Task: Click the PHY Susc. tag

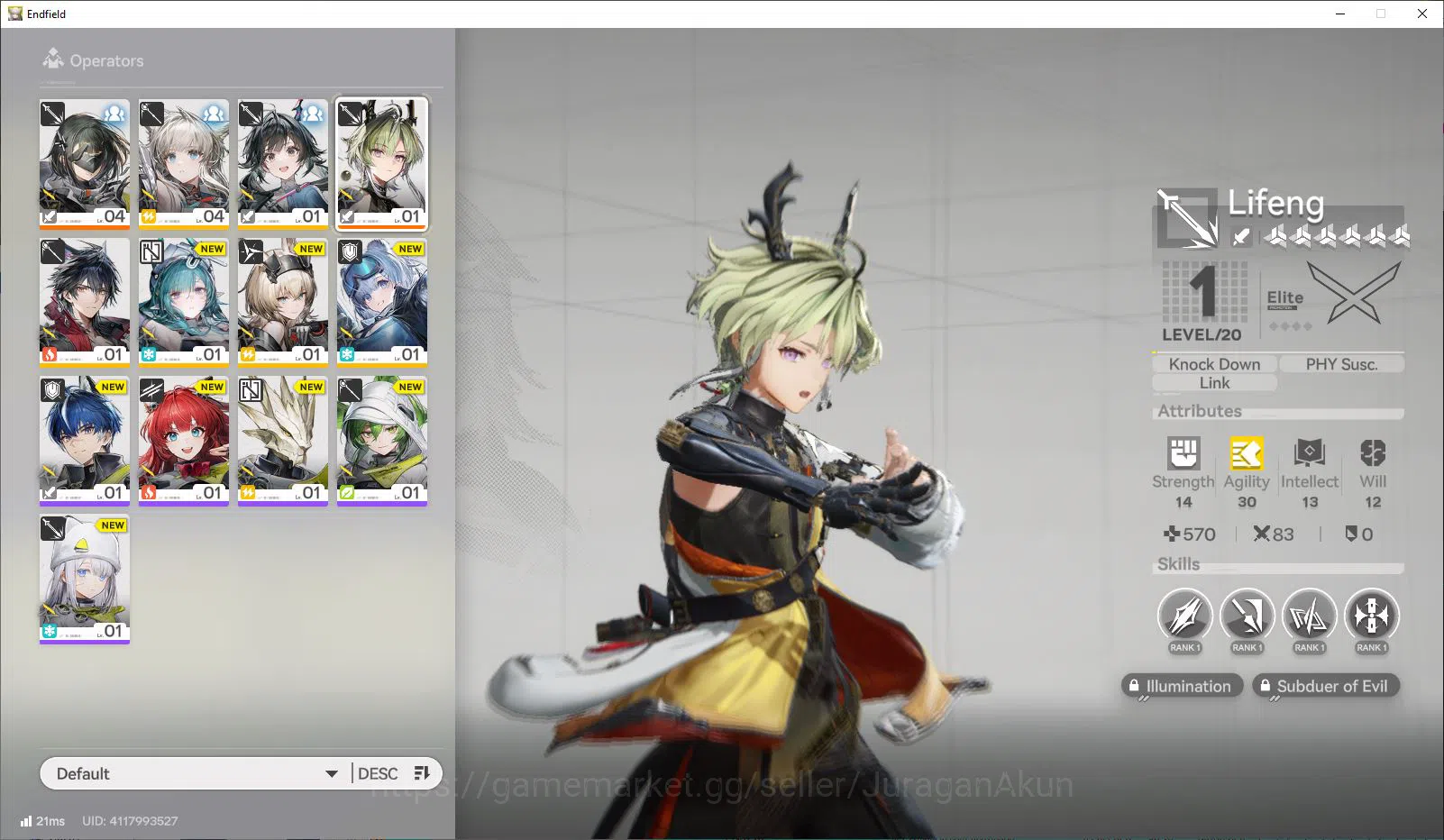Action: 1341,364
